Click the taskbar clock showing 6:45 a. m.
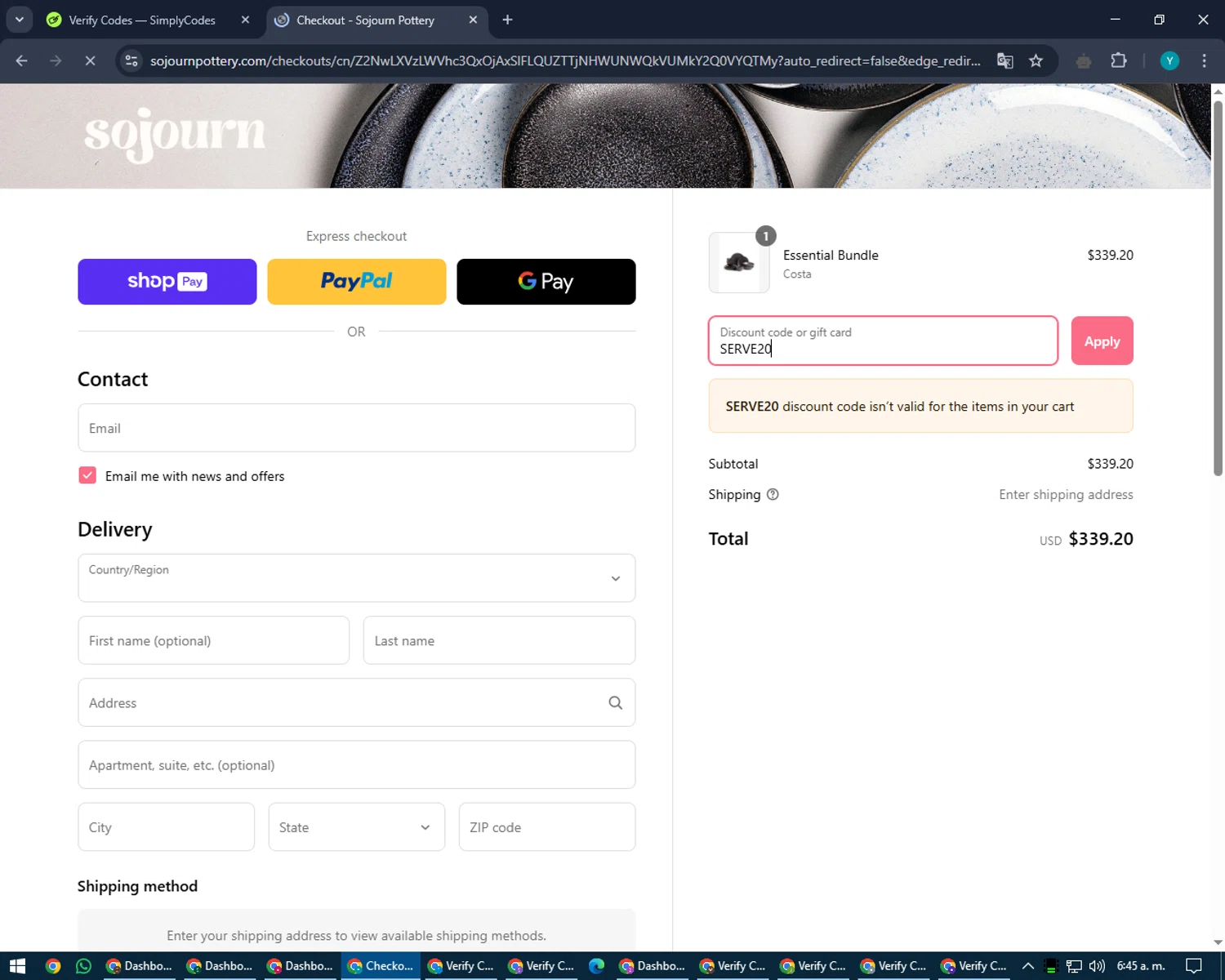Viewport: 1225px width, 980px height. click(1141, 966)
